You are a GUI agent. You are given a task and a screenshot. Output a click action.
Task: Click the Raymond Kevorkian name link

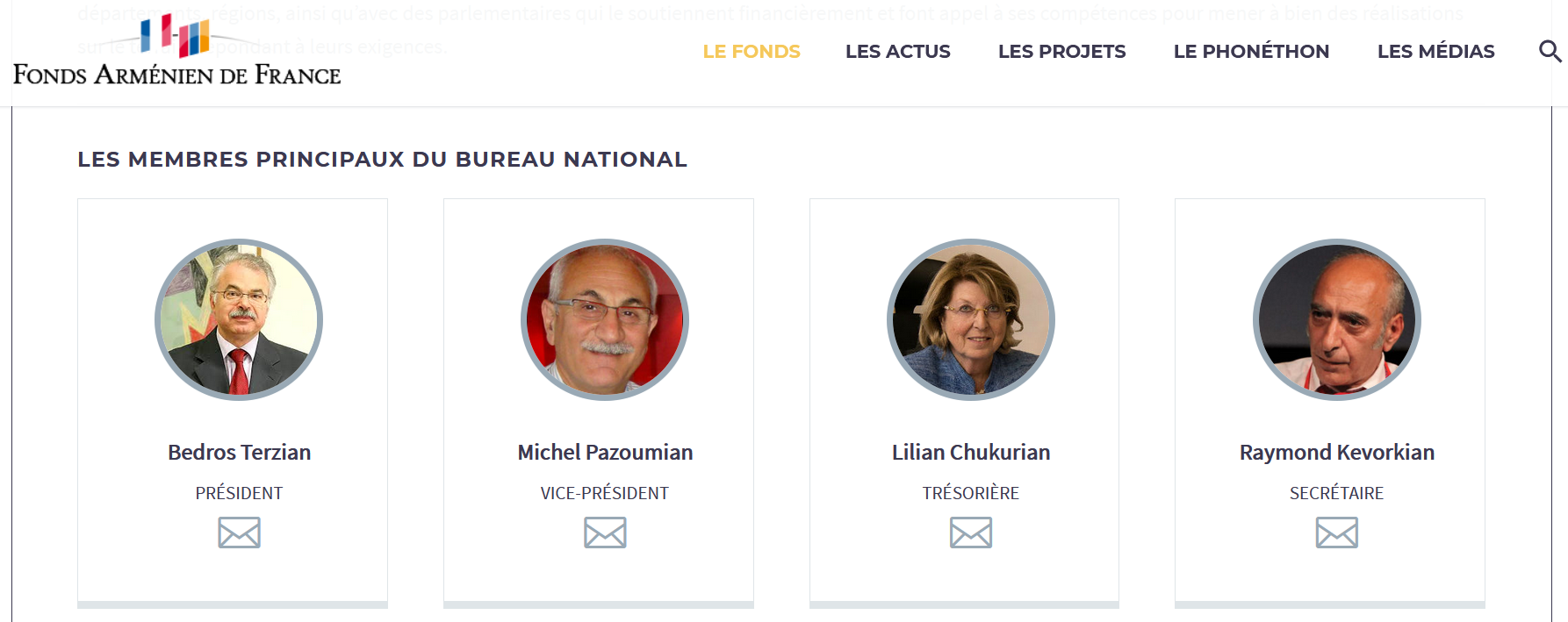pyautogui.click(x=1336, y=453)
